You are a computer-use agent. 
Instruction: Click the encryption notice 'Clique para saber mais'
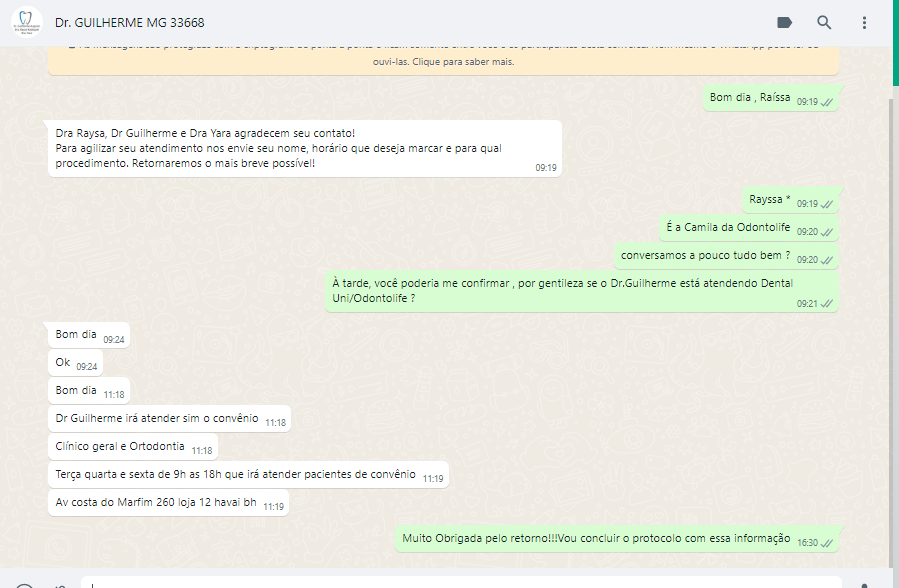click(463, 61)
